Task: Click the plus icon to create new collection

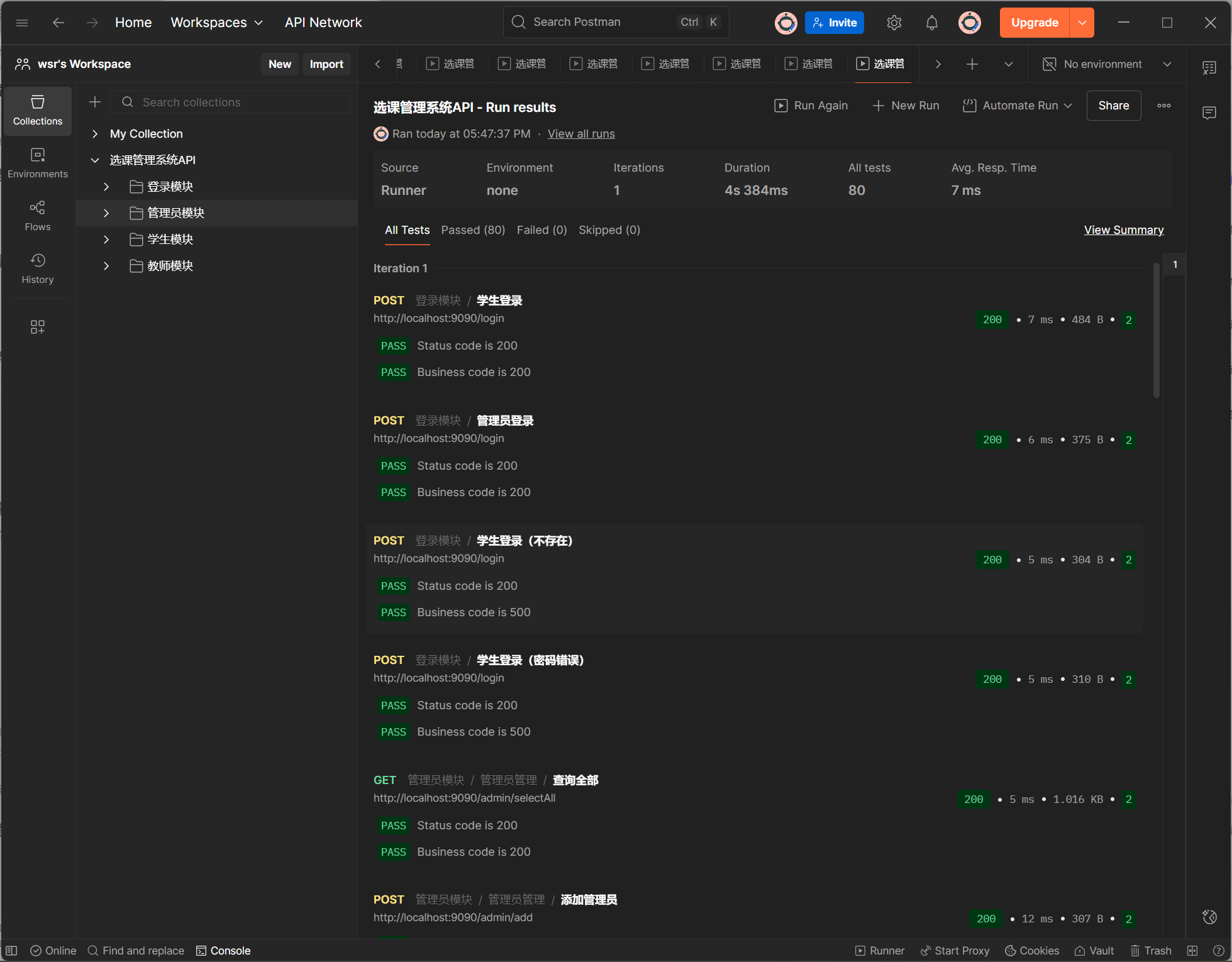Action: tap(95, 102)
